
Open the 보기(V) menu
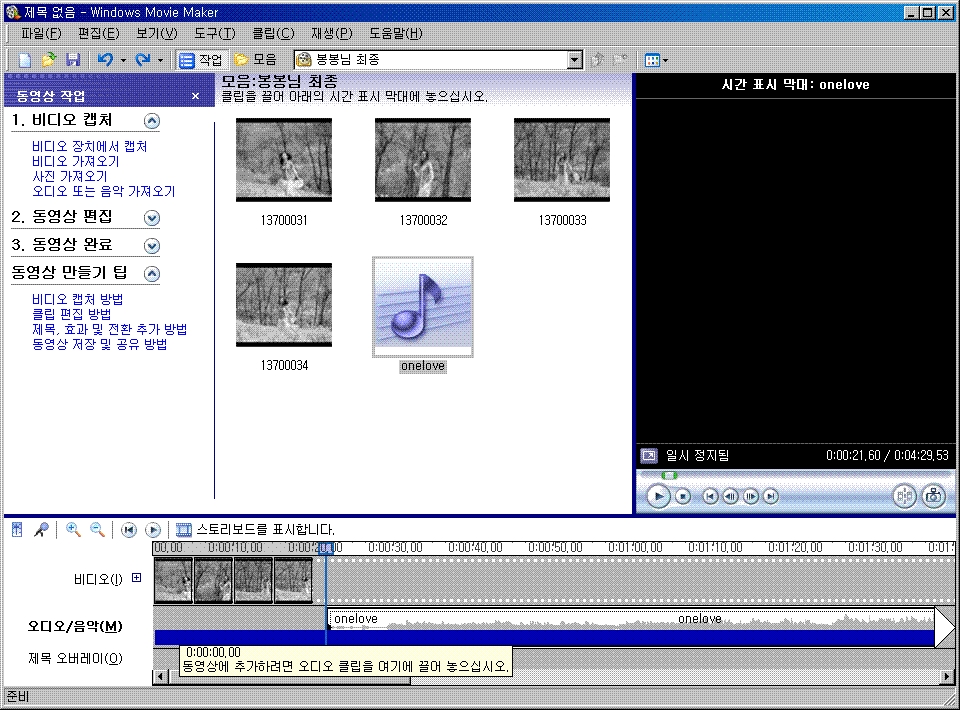pyautogui.click(x=157, y=33)
